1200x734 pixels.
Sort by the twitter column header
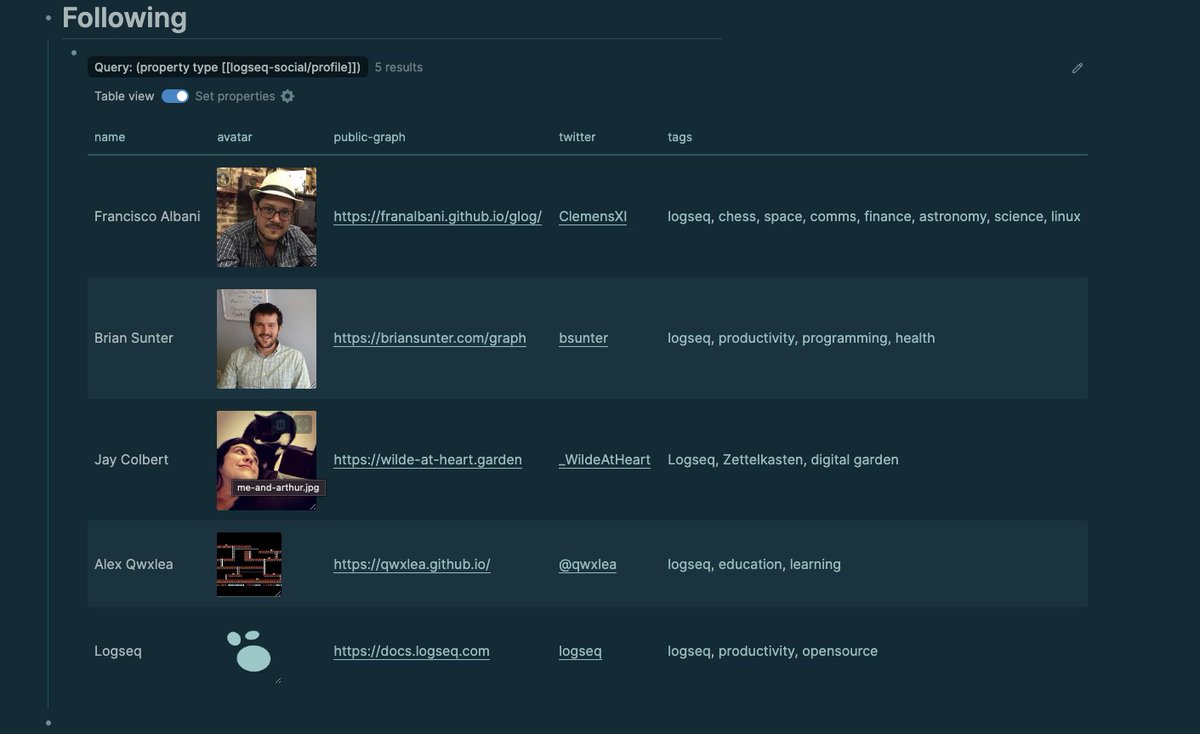[577, 137]
